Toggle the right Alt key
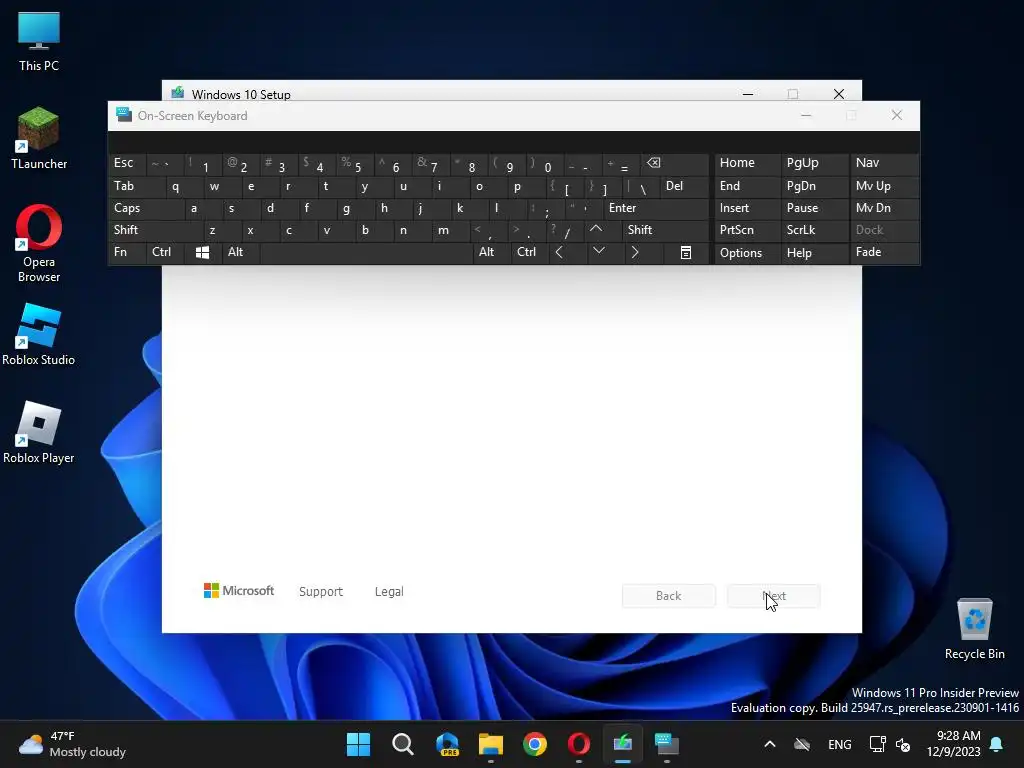1024x768 pixels. [x=491, y=252]
